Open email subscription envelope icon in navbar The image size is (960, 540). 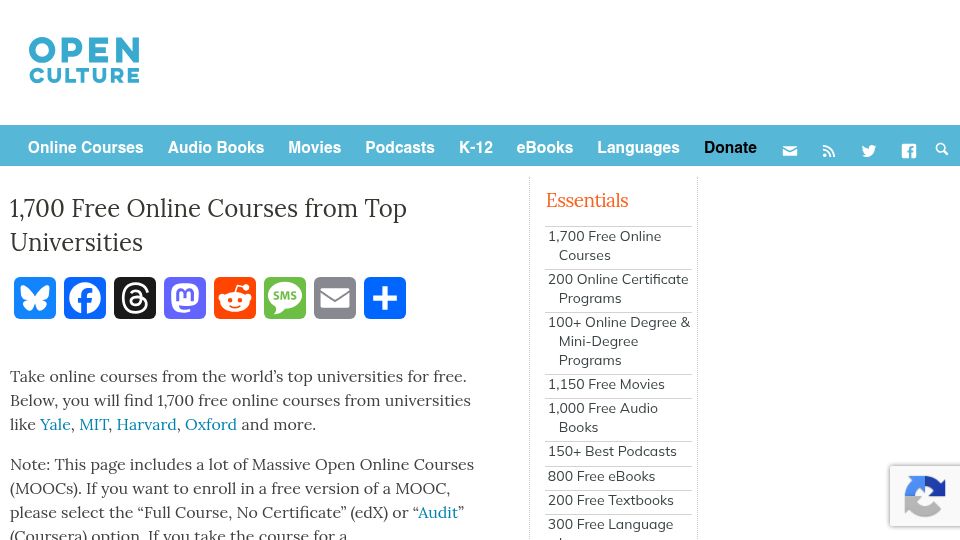tap(790, 151)
